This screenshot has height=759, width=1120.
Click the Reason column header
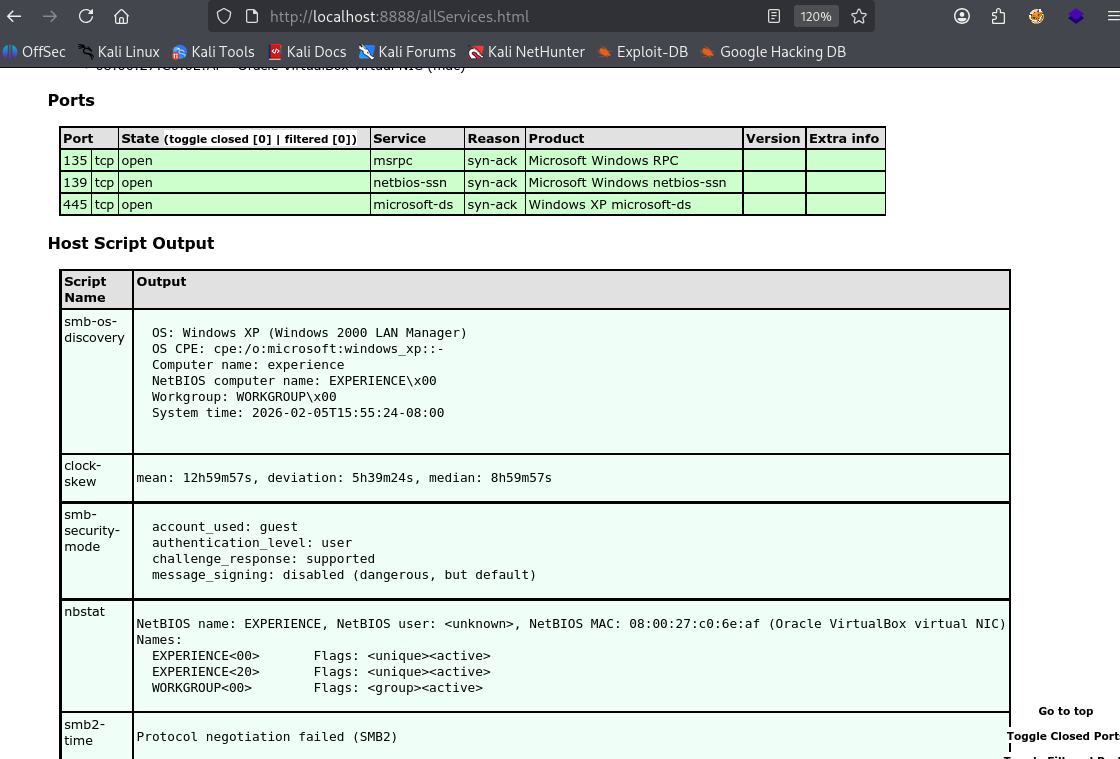coord(494,139)
